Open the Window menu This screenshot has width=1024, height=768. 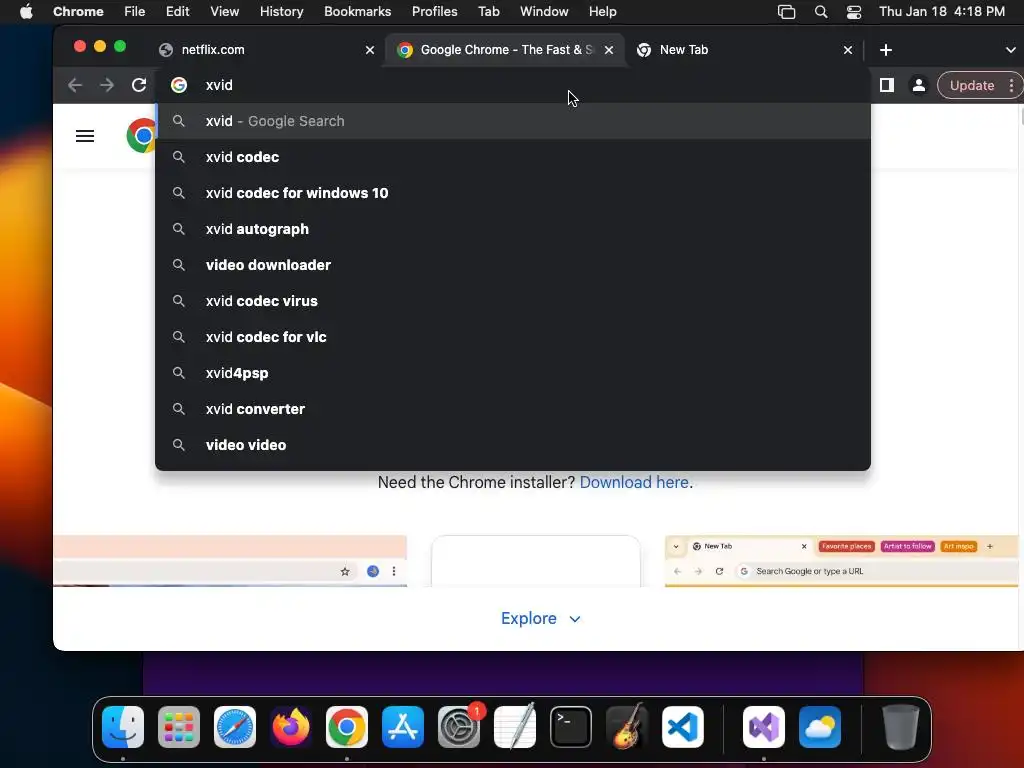(544, 12)
